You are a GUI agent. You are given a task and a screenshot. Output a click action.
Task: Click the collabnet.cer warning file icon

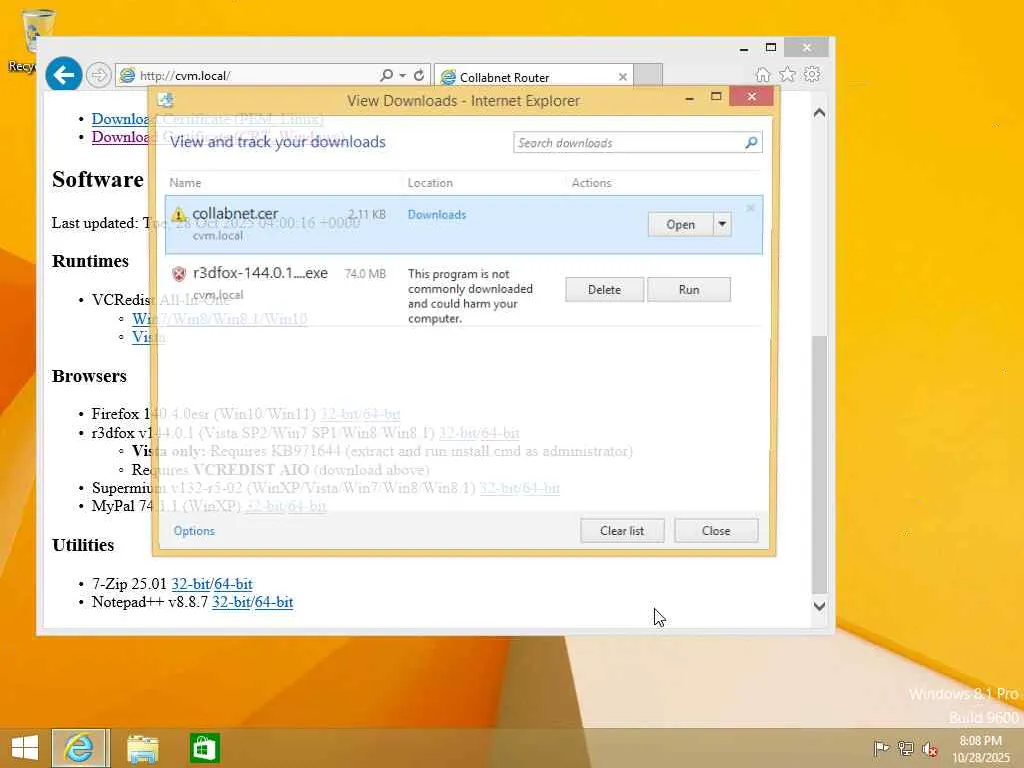tap(179, 214)
